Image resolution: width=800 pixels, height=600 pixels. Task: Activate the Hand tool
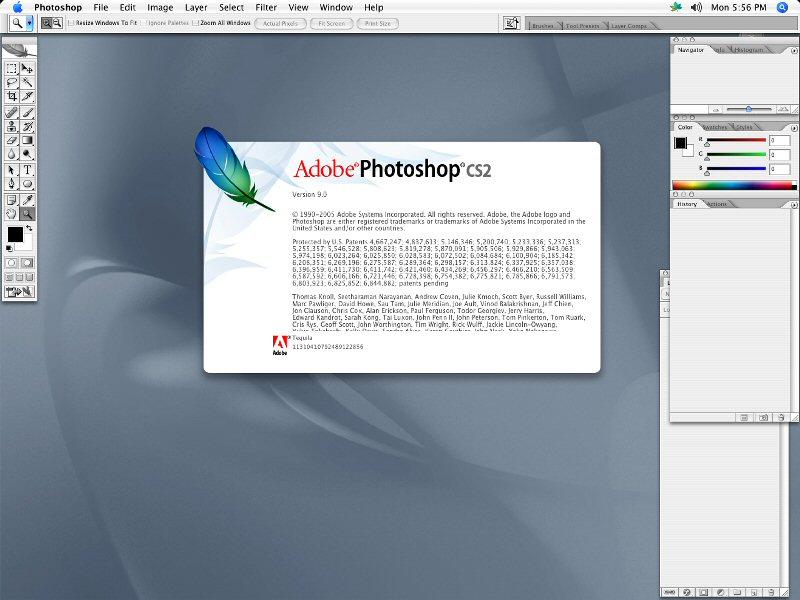[12, 214]
